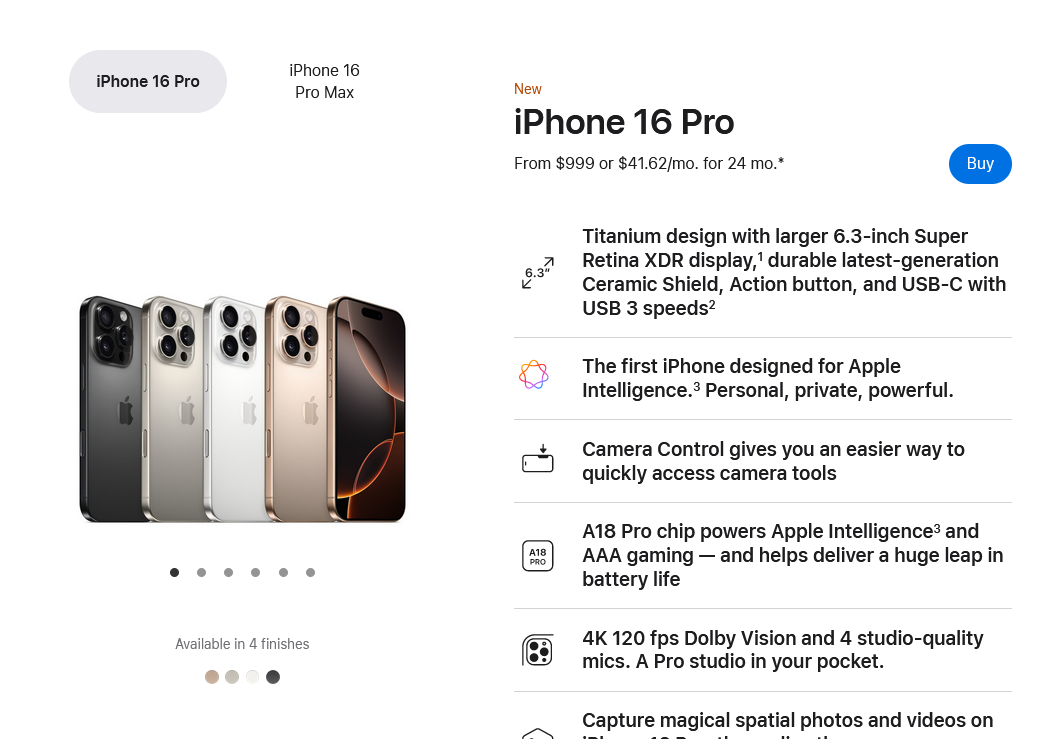
Task: Click the blue Buy button
Action: click(x=980, y=164)
